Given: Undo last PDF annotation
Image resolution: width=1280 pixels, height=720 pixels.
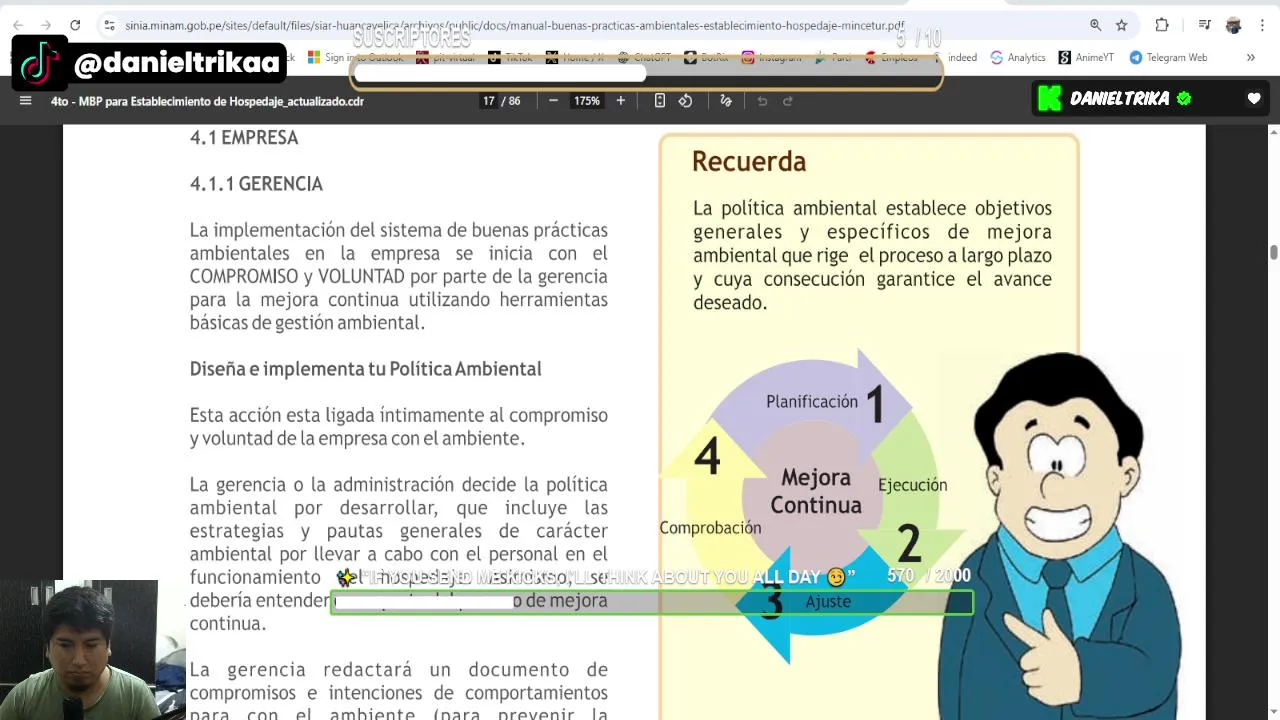Looking at the screenshot, I should pos(762,101).
